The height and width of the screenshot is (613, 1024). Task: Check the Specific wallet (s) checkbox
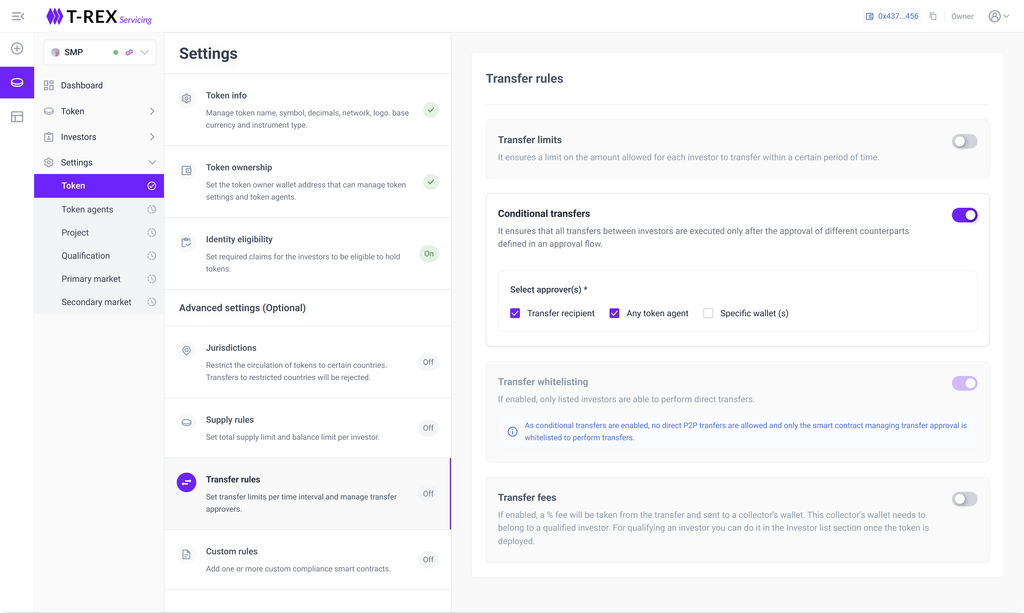tap(708, 313)
